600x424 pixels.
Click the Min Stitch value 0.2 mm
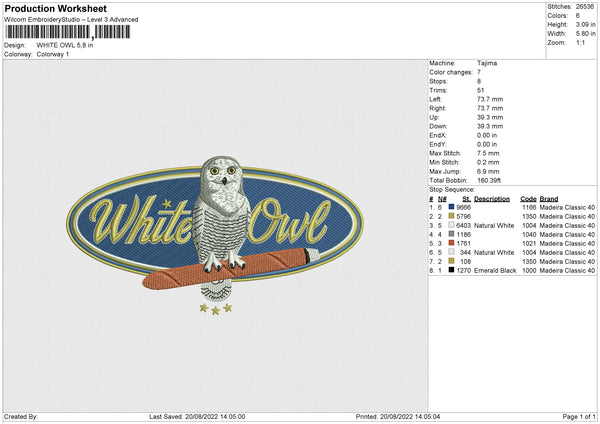pos(488,162)
